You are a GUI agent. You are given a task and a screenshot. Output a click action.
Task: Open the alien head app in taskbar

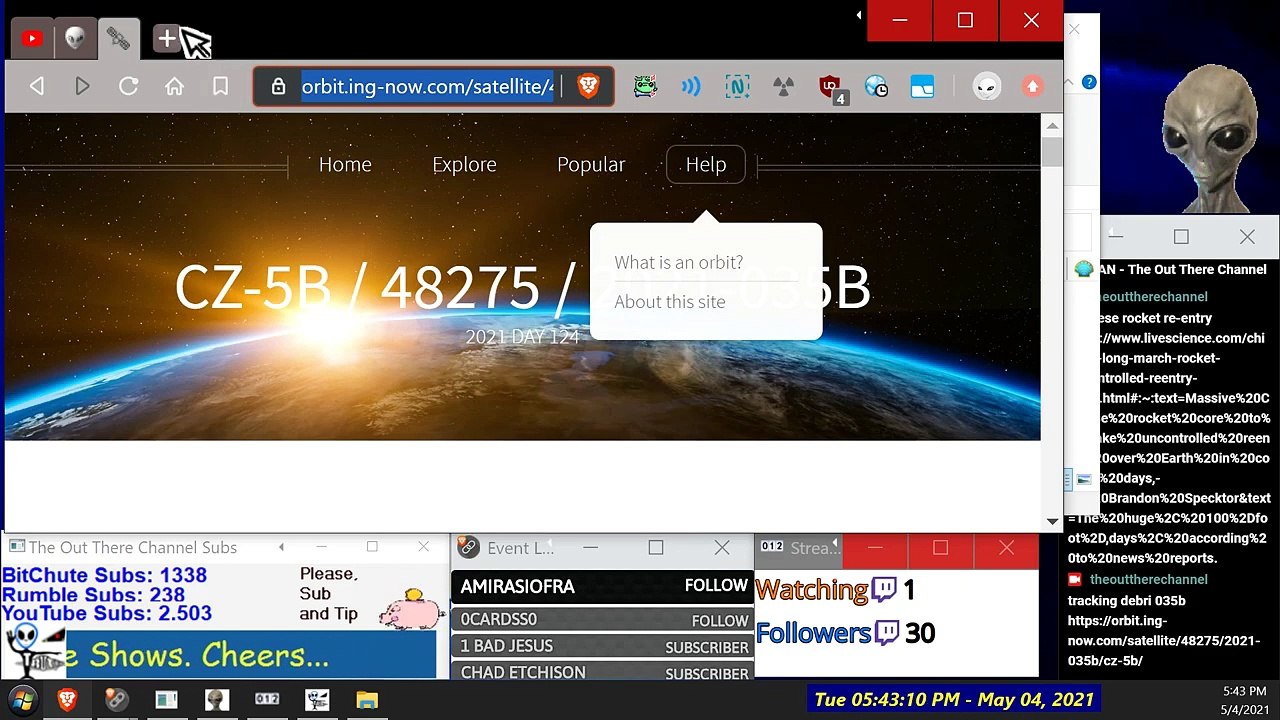[217, 700]
